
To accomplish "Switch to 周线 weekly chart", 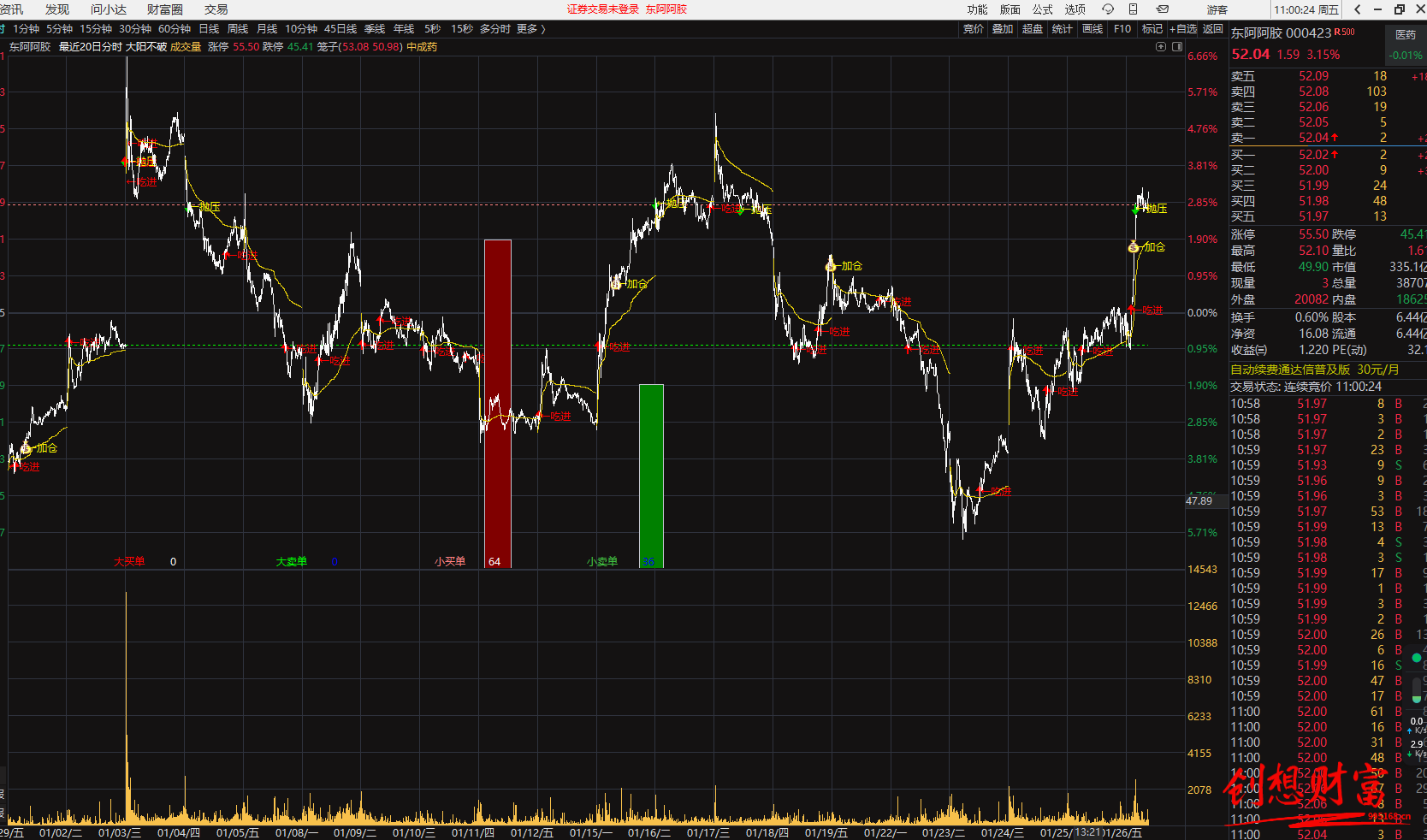I will 238,29.
